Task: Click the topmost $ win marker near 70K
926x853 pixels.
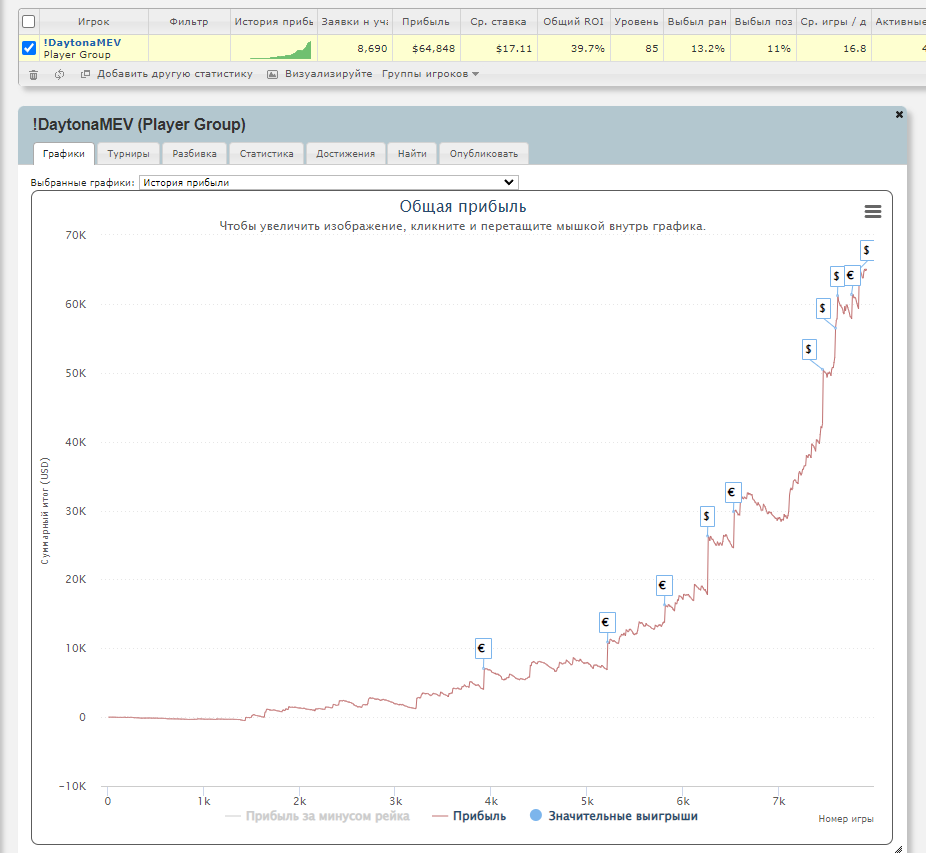Action: click(x=866, y=250)
